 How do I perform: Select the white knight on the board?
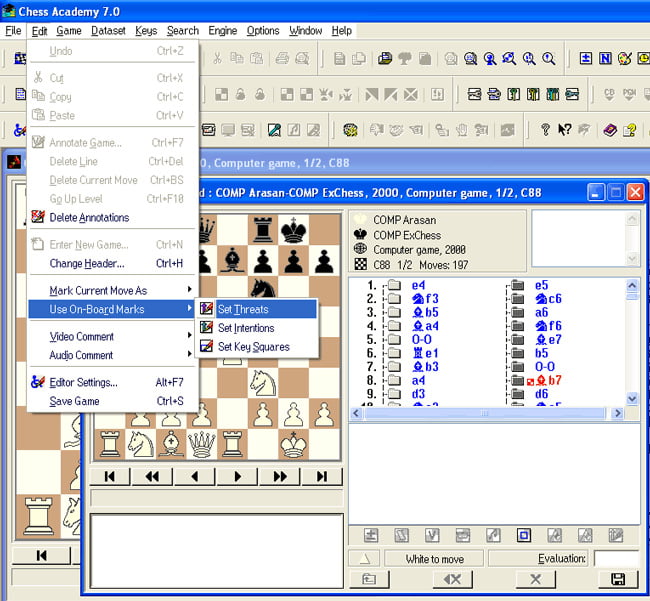click(264, 381)
